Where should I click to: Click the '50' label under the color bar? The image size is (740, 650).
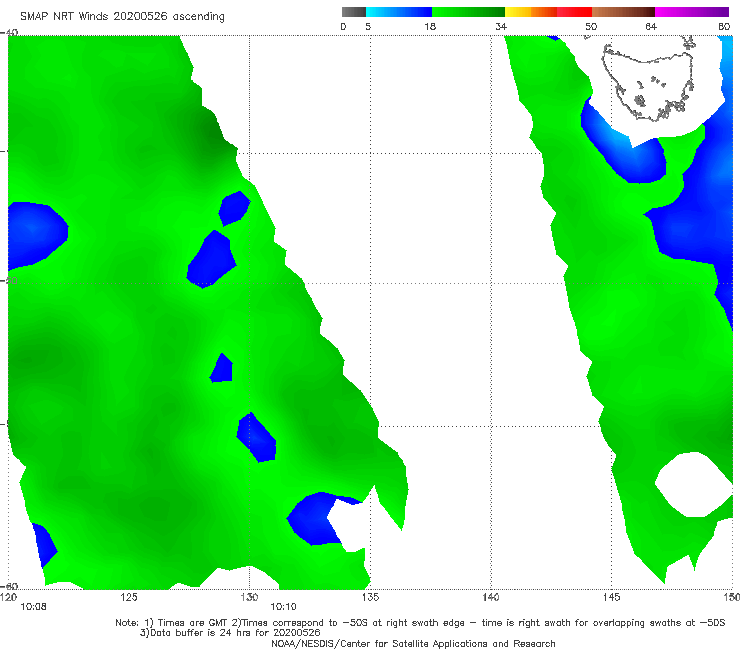point(591,26)
